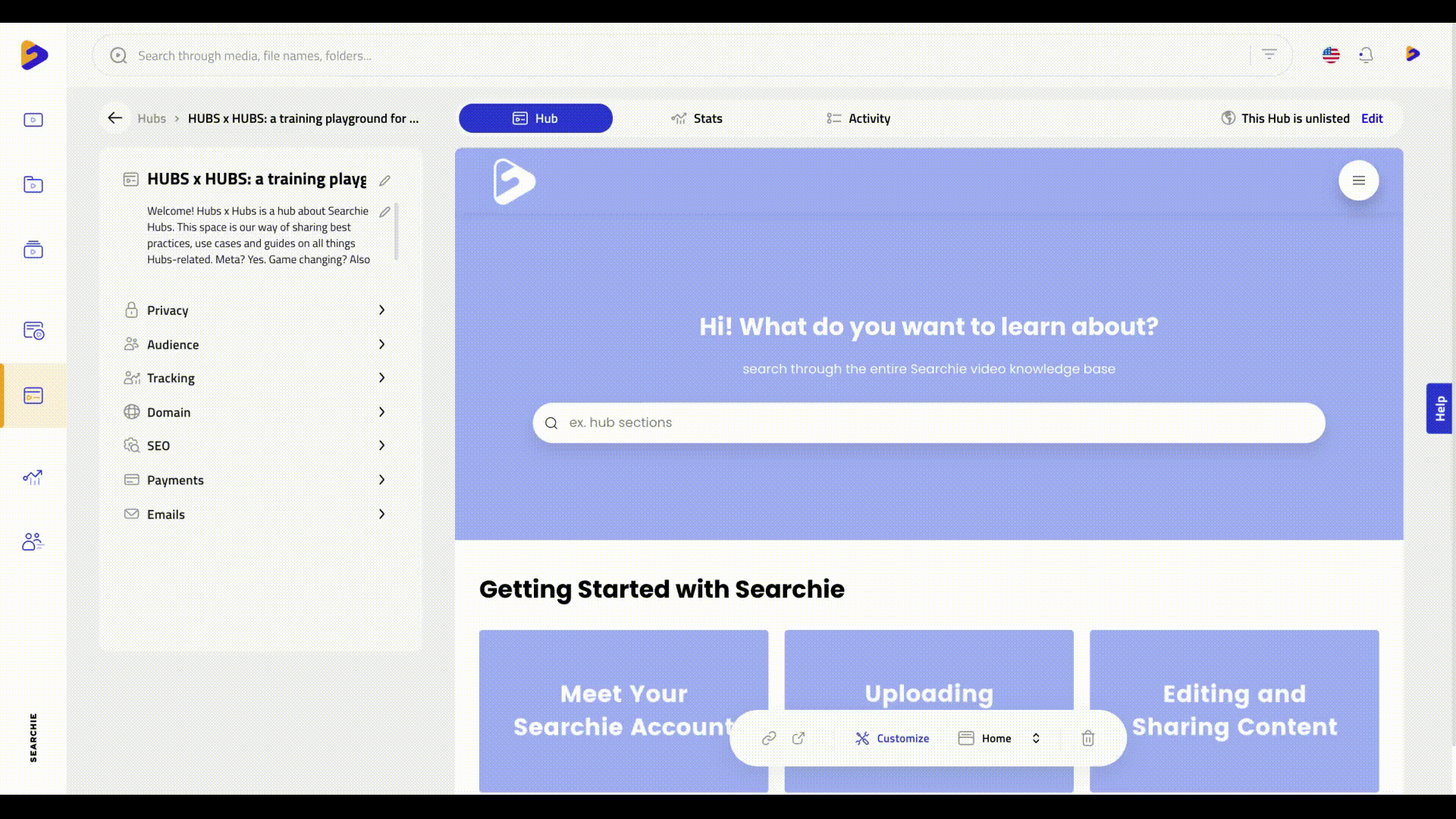This screenshot has height=819, width=1456.
Task: Open hub in new tab icon
Action: tap(799, 738)
